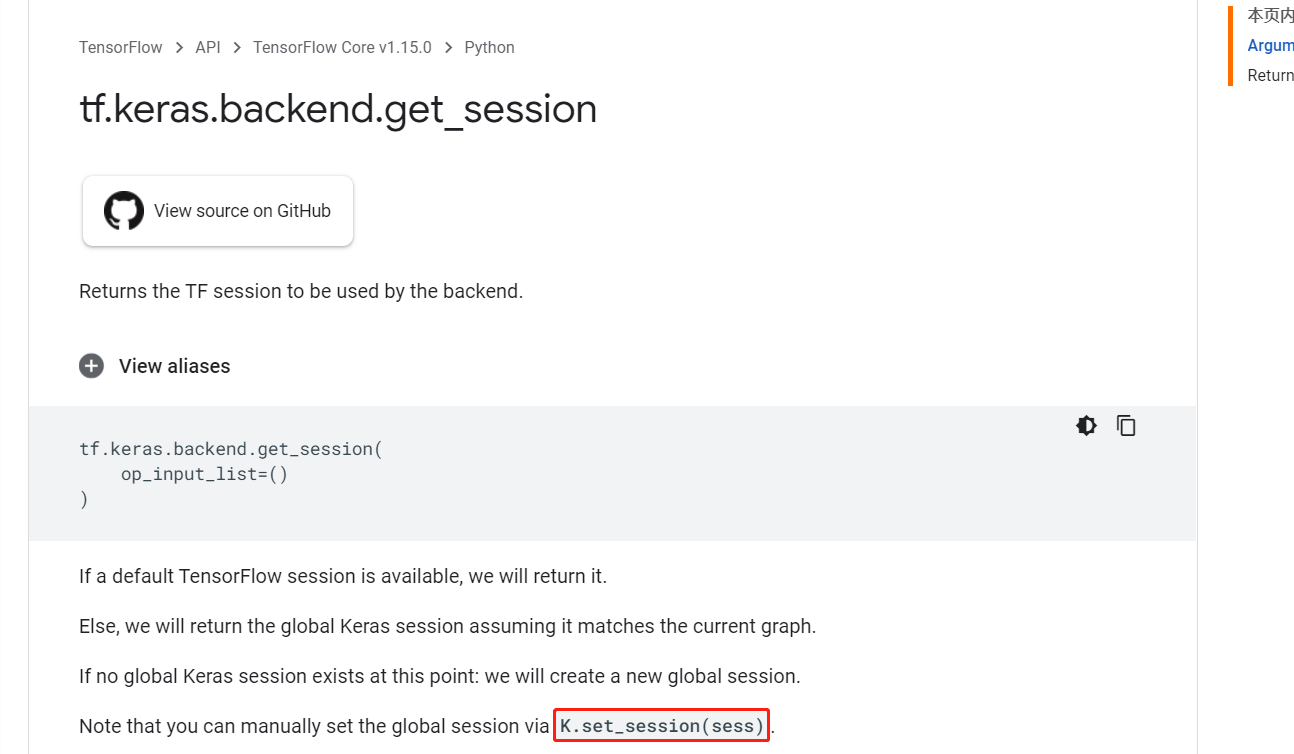Select the tf.keras.backend.get_session page title
Screen dimensions: 1294x754
pos(338,108)
